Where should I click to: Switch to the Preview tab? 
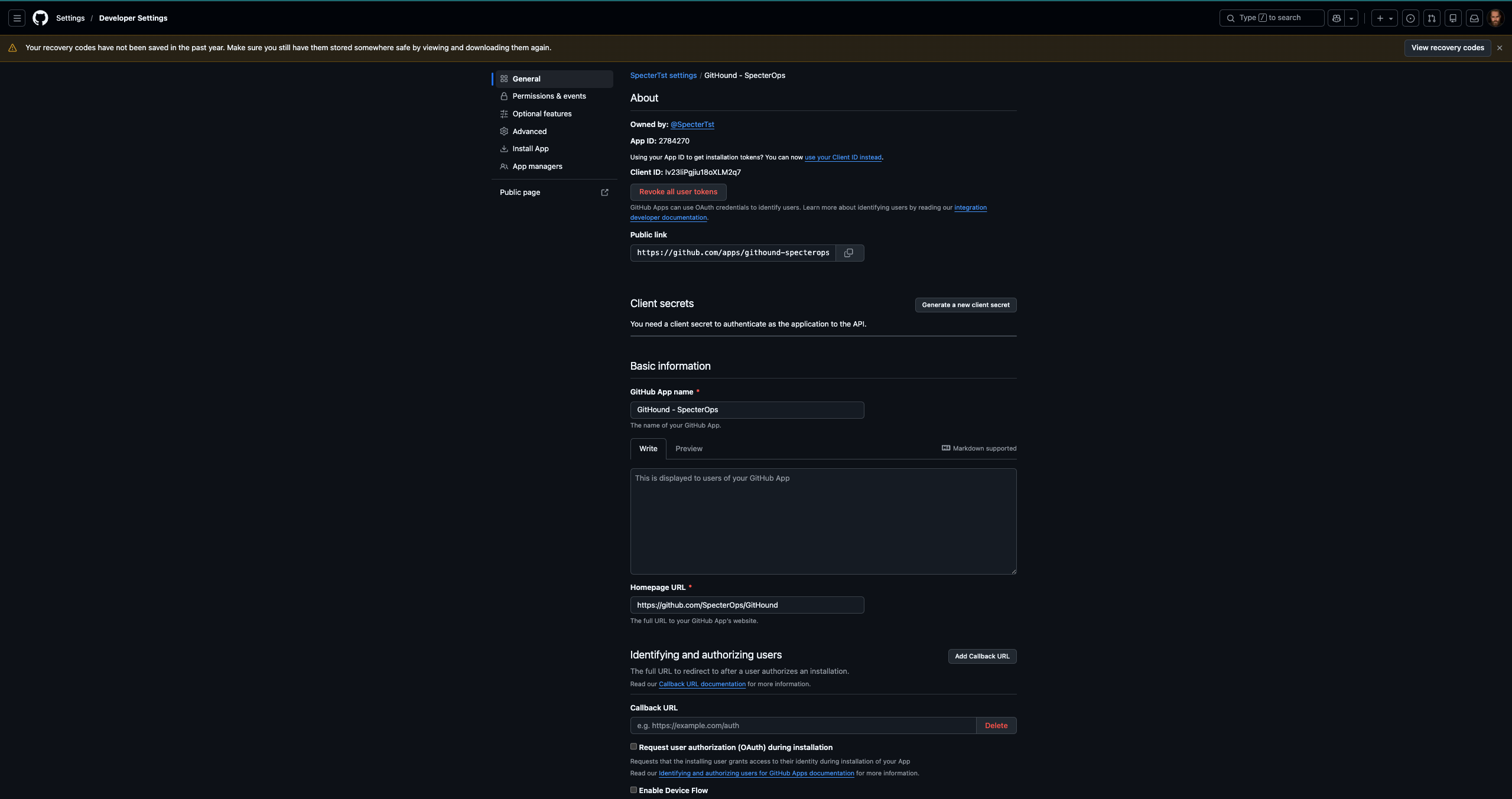coord(688,449)
